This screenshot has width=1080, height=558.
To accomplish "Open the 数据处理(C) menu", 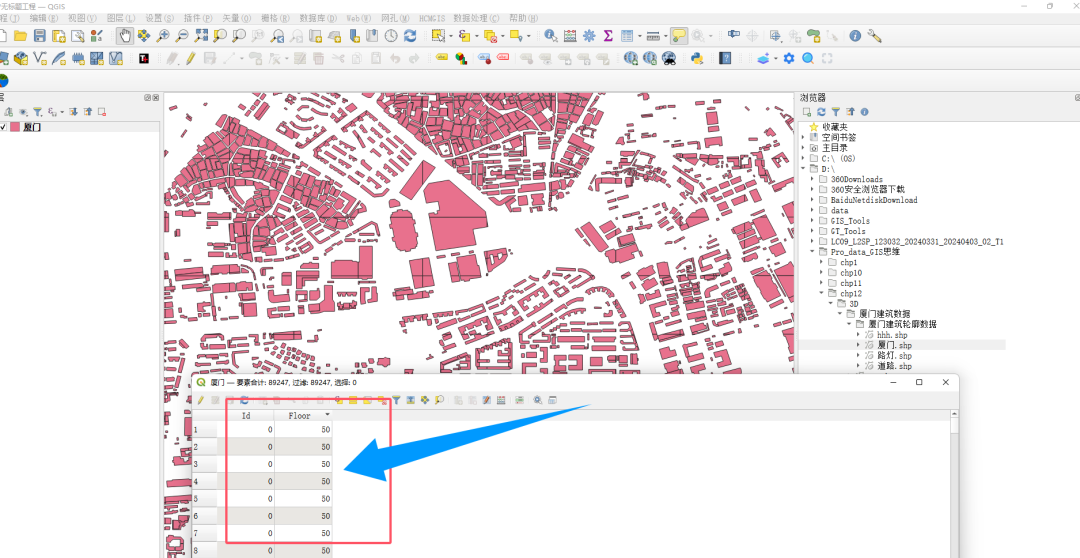I will click(x=475, y=18).
